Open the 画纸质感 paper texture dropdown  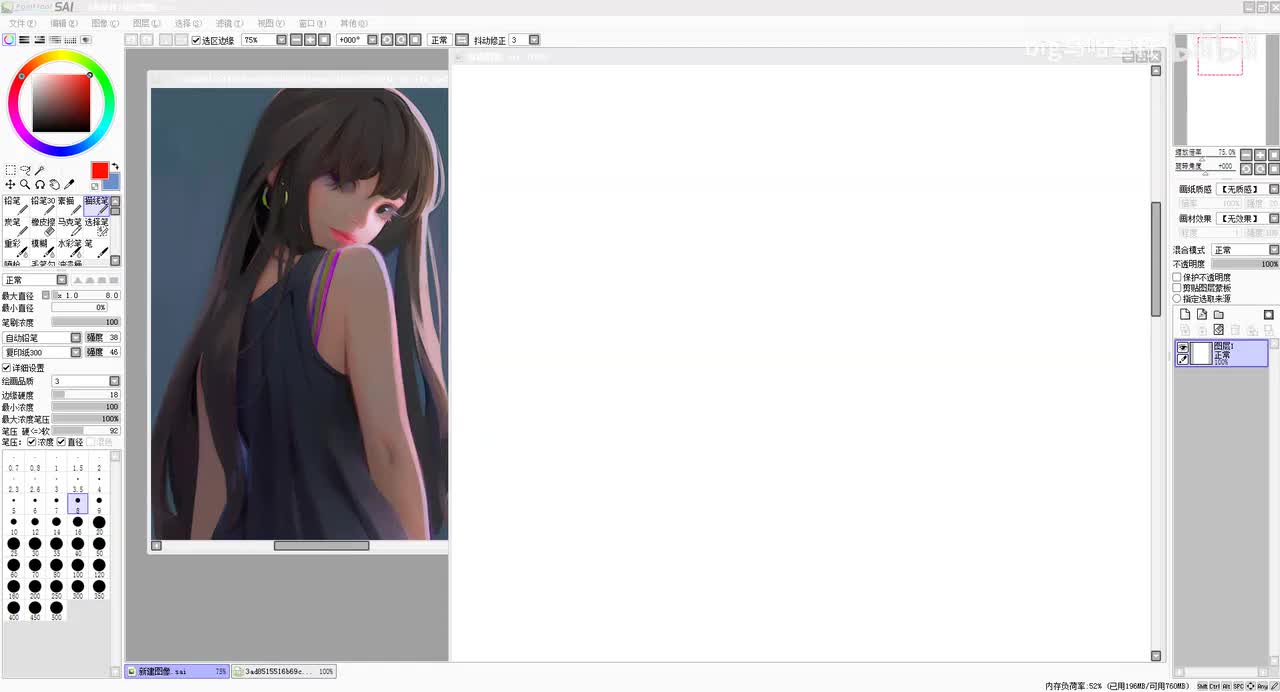point(1274,189)
